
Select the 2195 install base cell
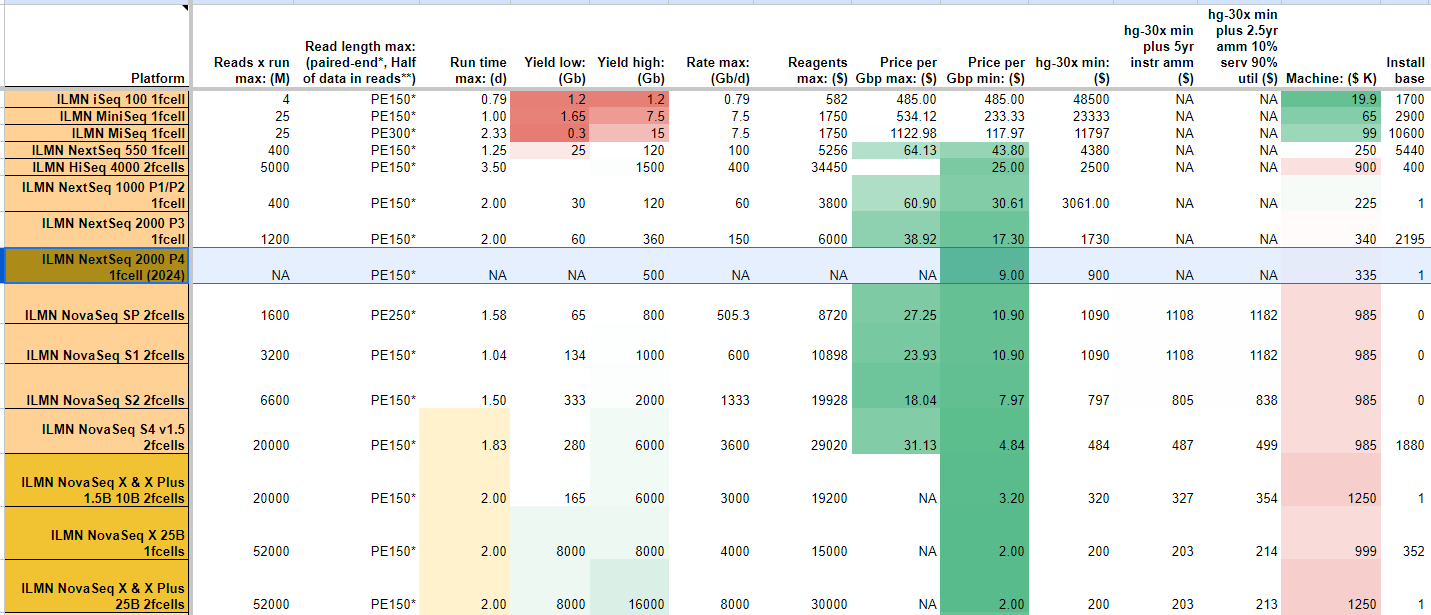tap(1405, 230)
